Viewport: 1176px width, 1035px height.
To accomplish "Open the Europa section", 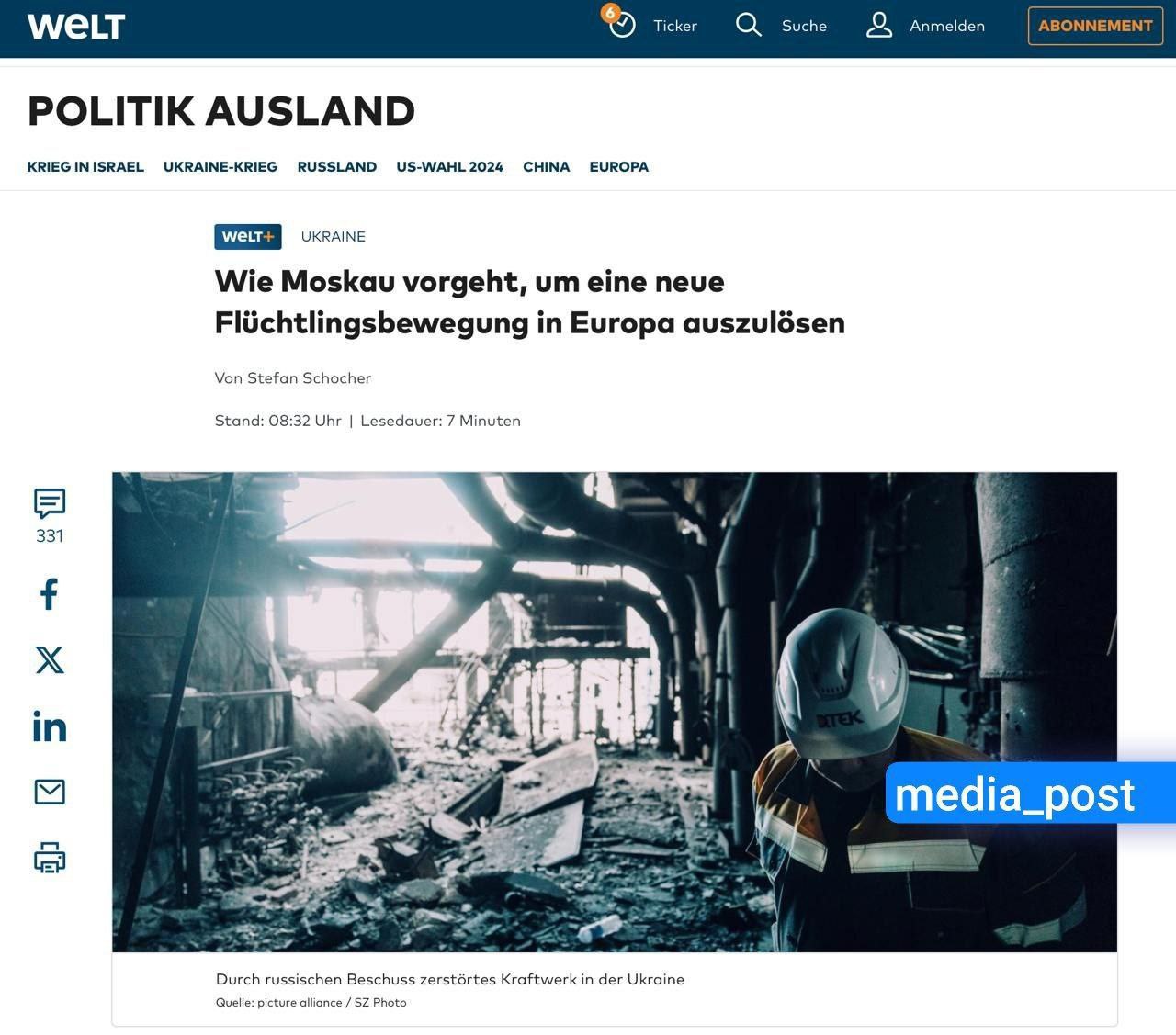I will pyautogui.click(x=619, y=167).
